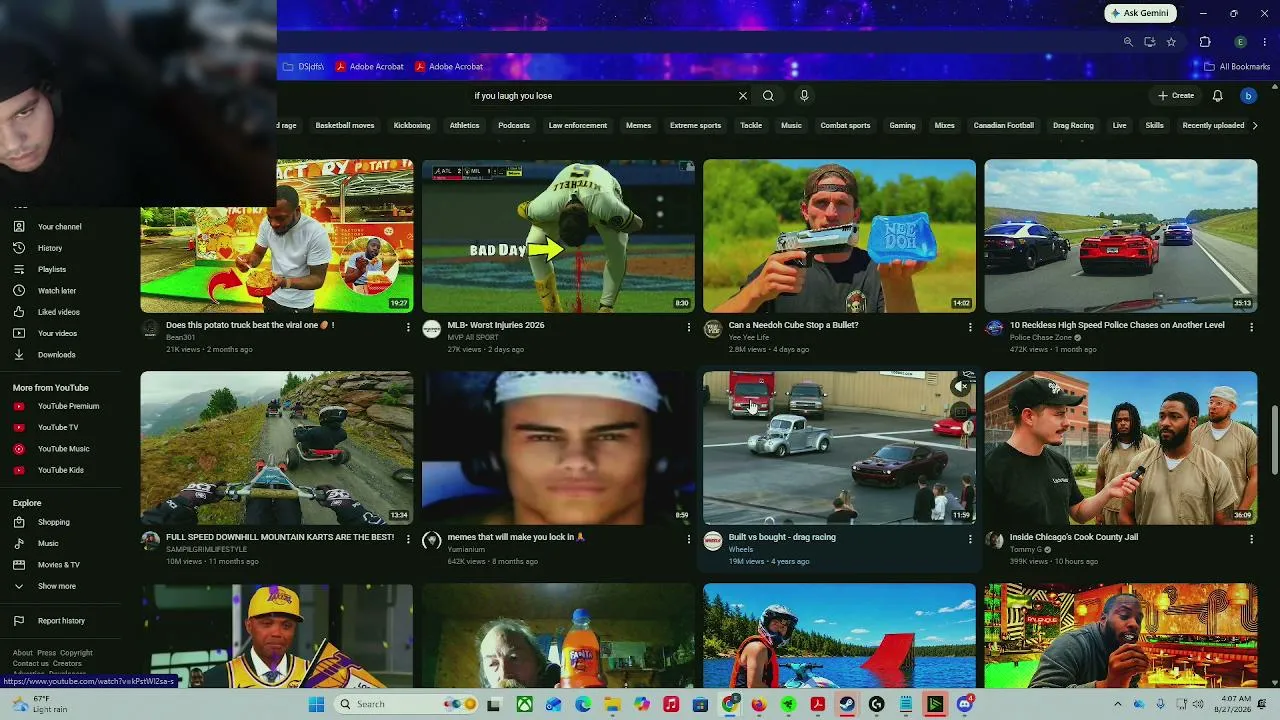Open the All Bookmarks folder

(1237, 67)
